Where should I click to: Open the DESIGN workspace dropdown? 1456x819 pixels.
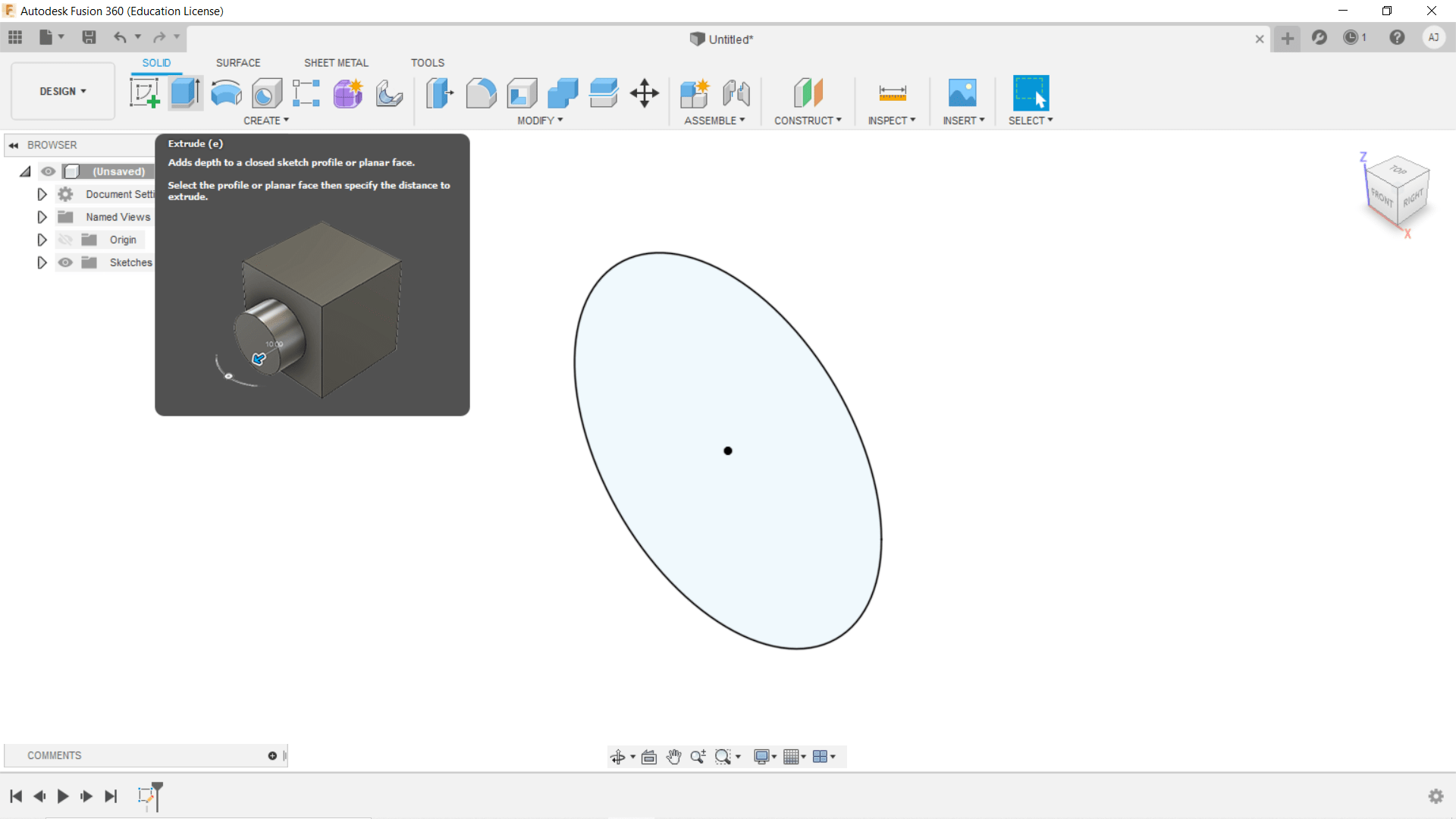[x=63, y=91]
